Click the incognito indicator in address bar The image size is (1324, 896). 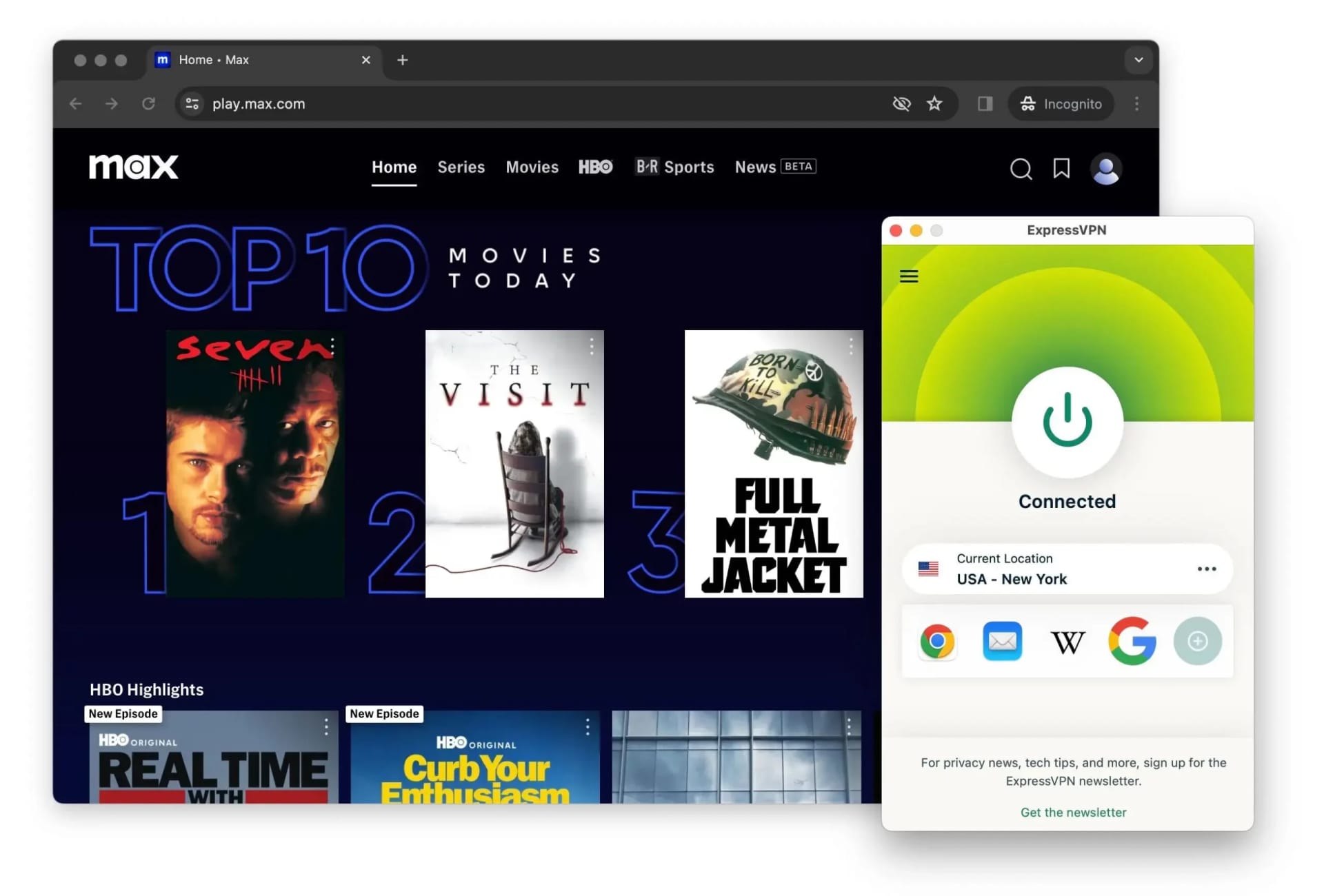point(1057,103)
